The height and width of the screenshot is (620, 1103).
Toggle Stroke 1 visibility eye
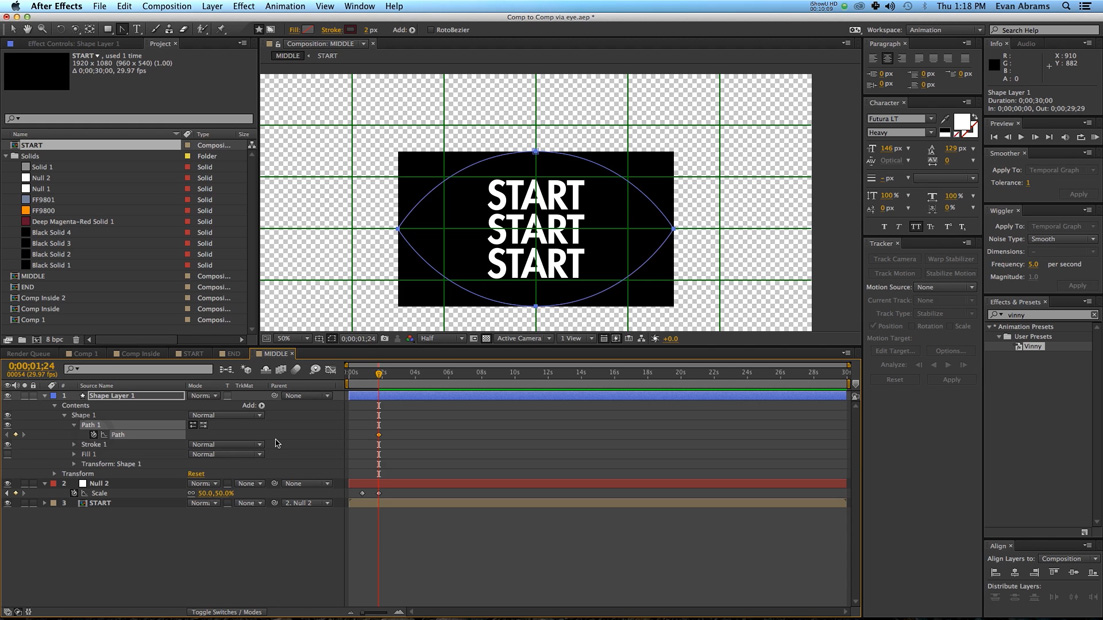pos(8,445)
